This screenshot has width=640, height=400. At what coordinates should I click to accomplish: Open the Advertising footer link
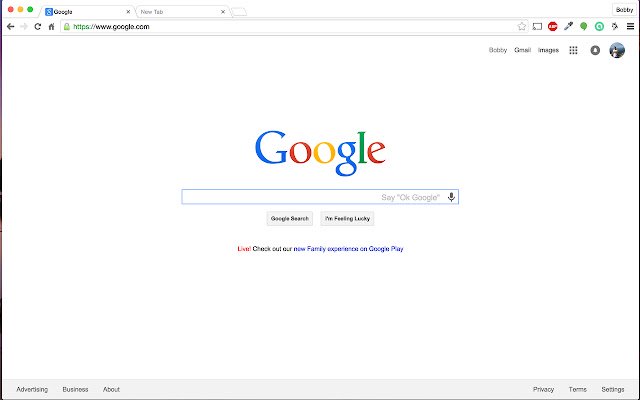click(x=32, y=389)
